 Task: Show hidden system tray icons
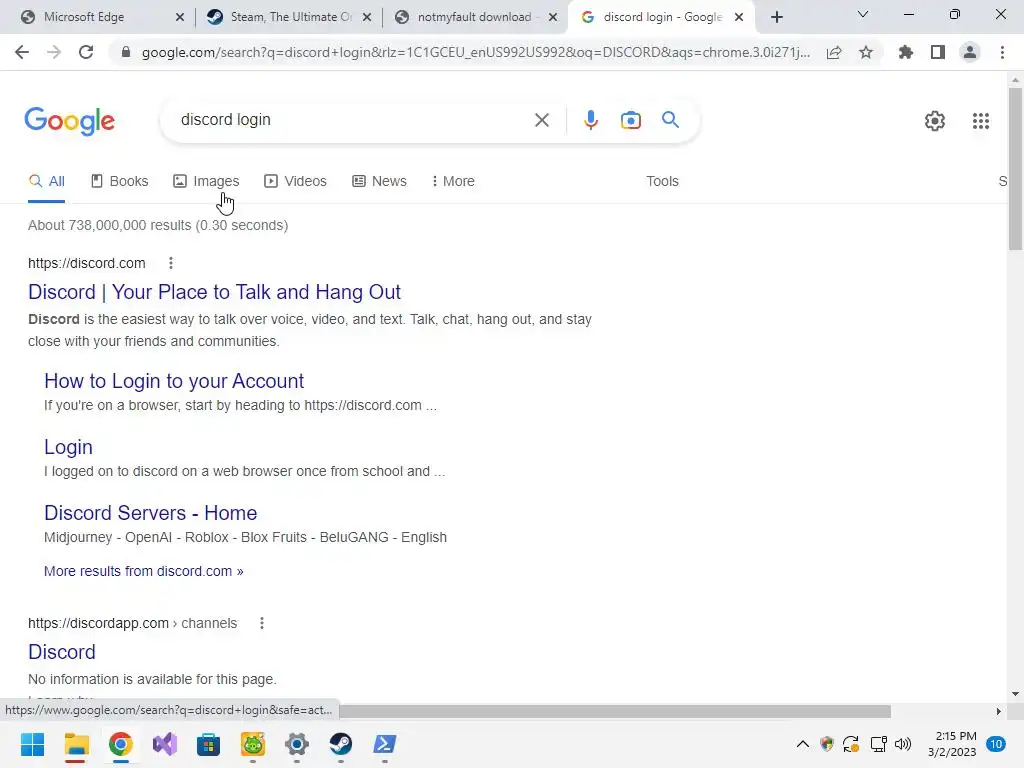(x=803, y=744)
